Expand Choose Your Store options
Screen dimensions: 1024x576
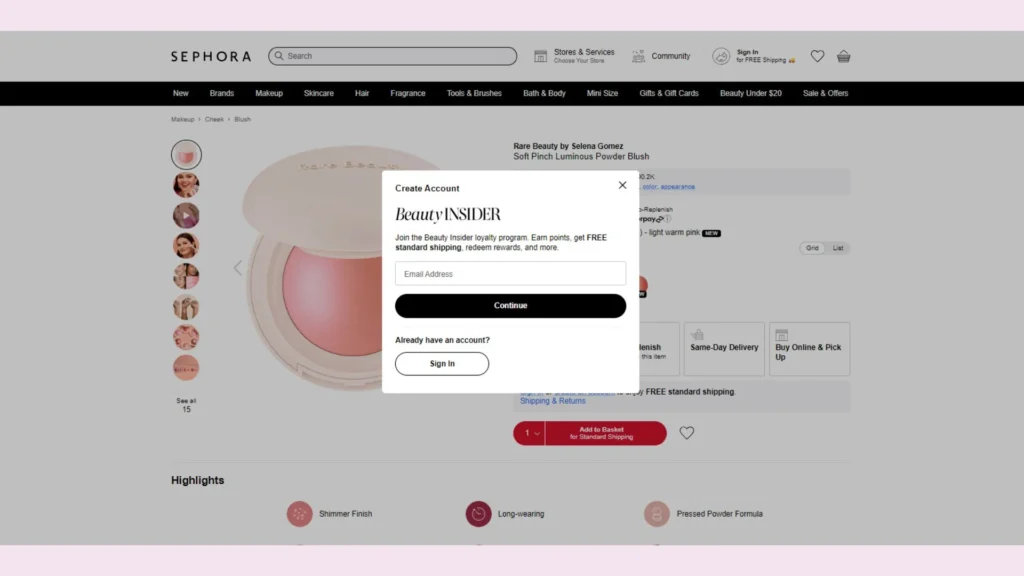click(x=577, y=59)
